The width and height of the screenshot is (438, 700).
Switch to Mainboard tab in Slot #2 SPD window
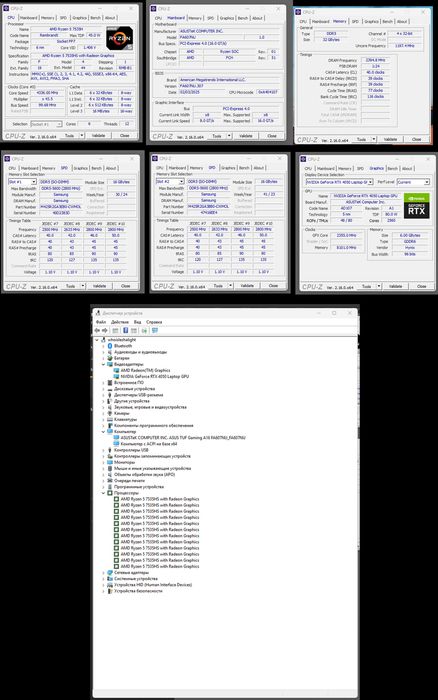pyautogui.click(x=177, y=168)
